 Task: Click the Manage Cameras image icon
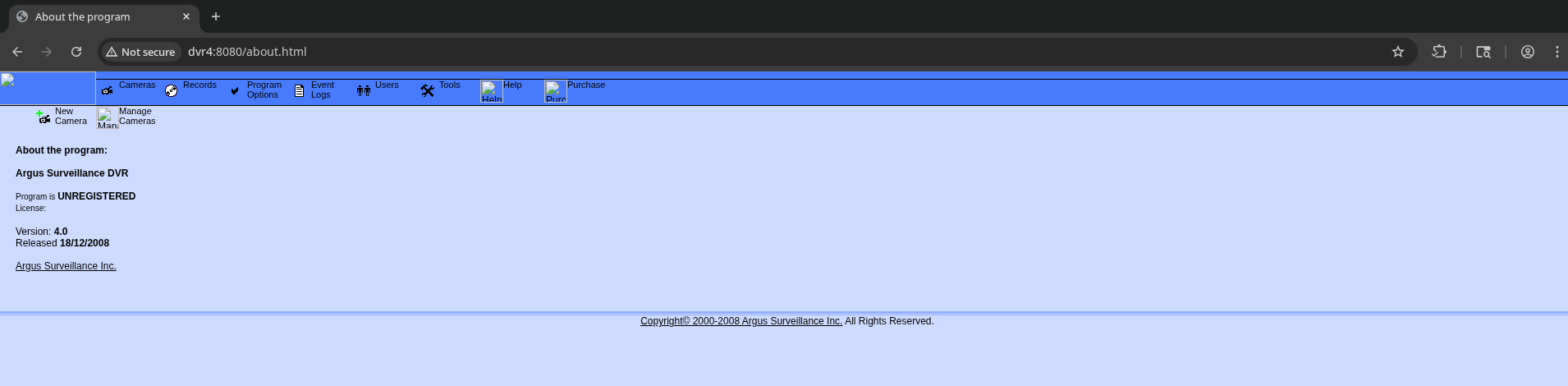pyautogui.click(x=108, y=117)
